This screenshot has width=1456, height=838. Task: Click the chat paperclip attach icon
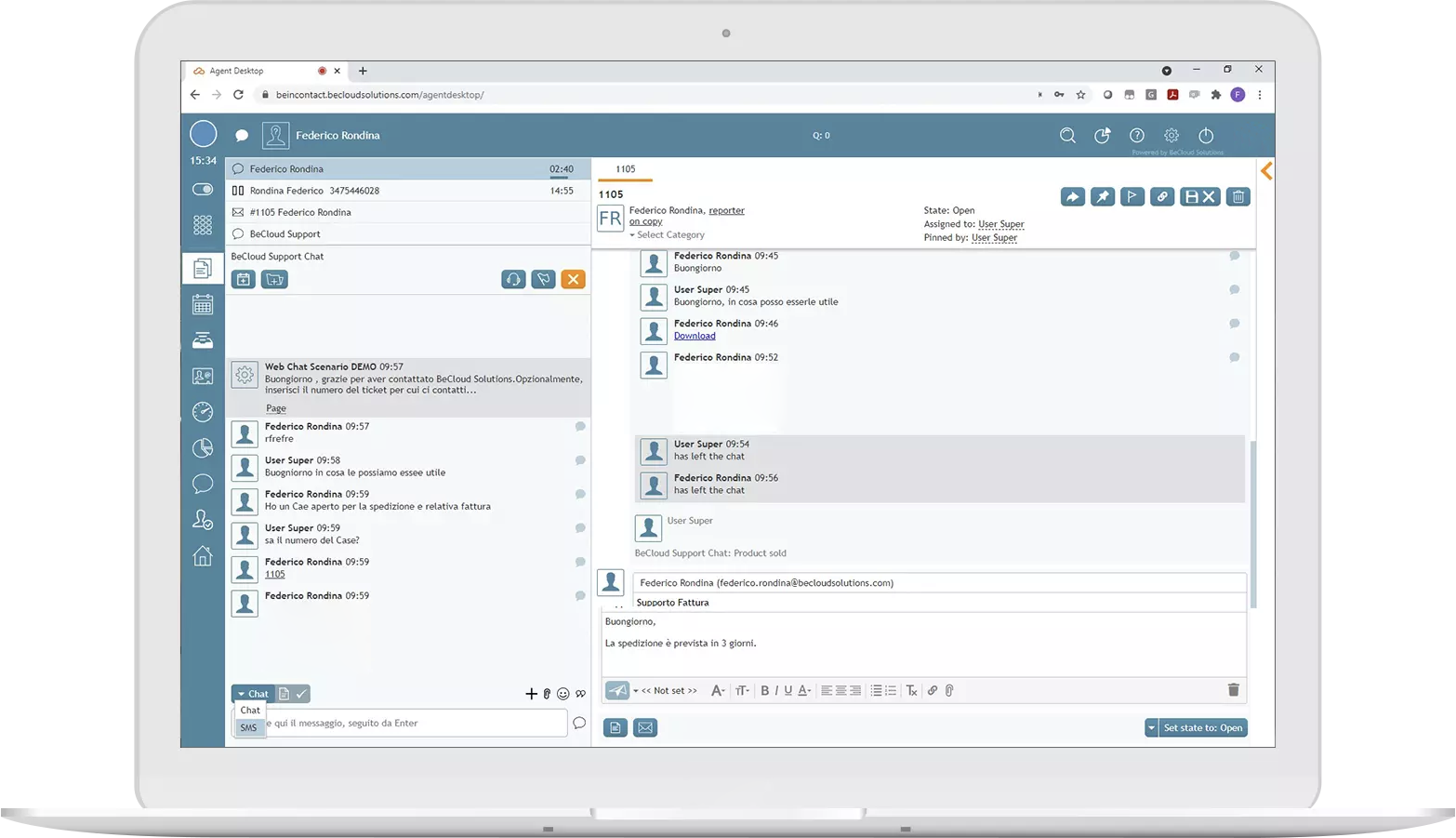tap(547, 694)
